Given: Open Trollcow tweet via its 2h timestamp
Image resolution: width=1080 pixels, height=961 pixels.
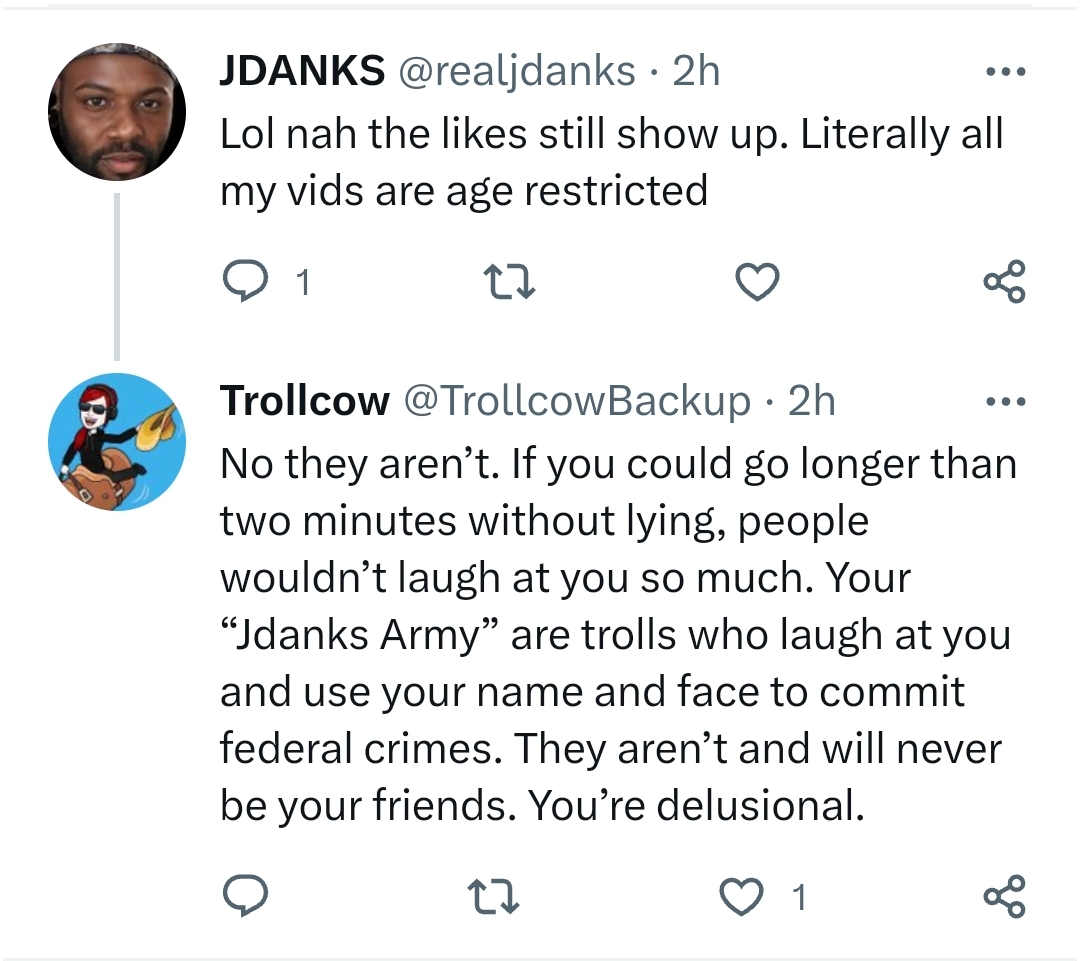Looking at the screenshot, I should 811,402.
